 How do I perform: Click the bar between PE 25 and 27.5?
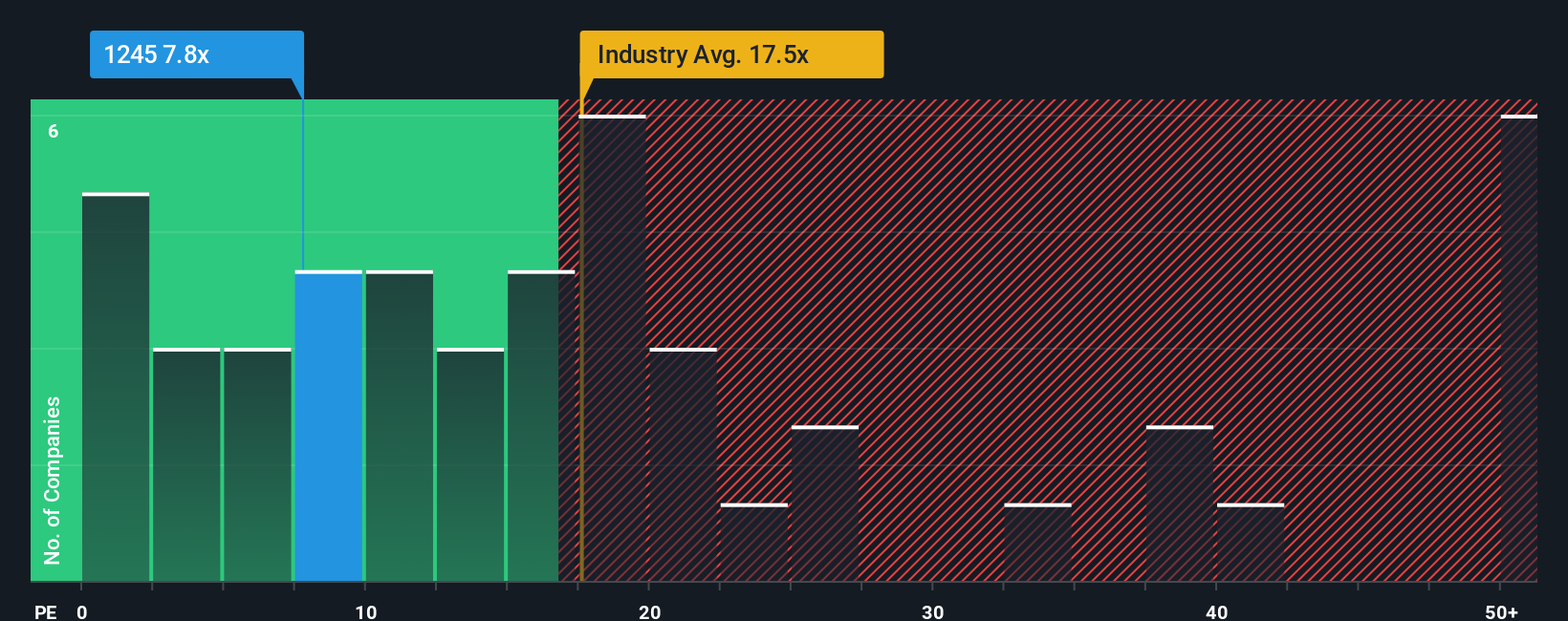[x=825, y=503]
